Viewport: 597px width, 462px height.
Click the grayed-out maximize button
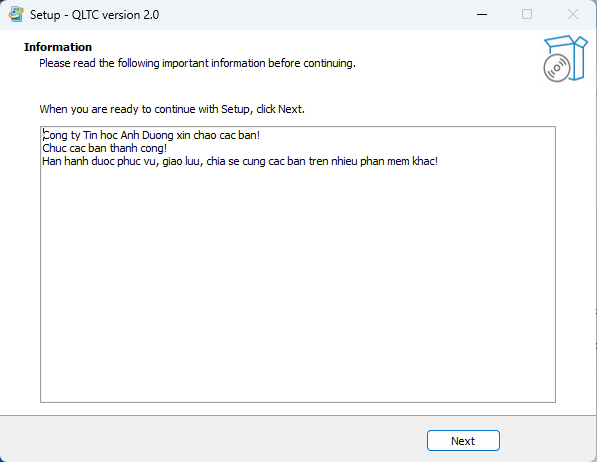527,14
